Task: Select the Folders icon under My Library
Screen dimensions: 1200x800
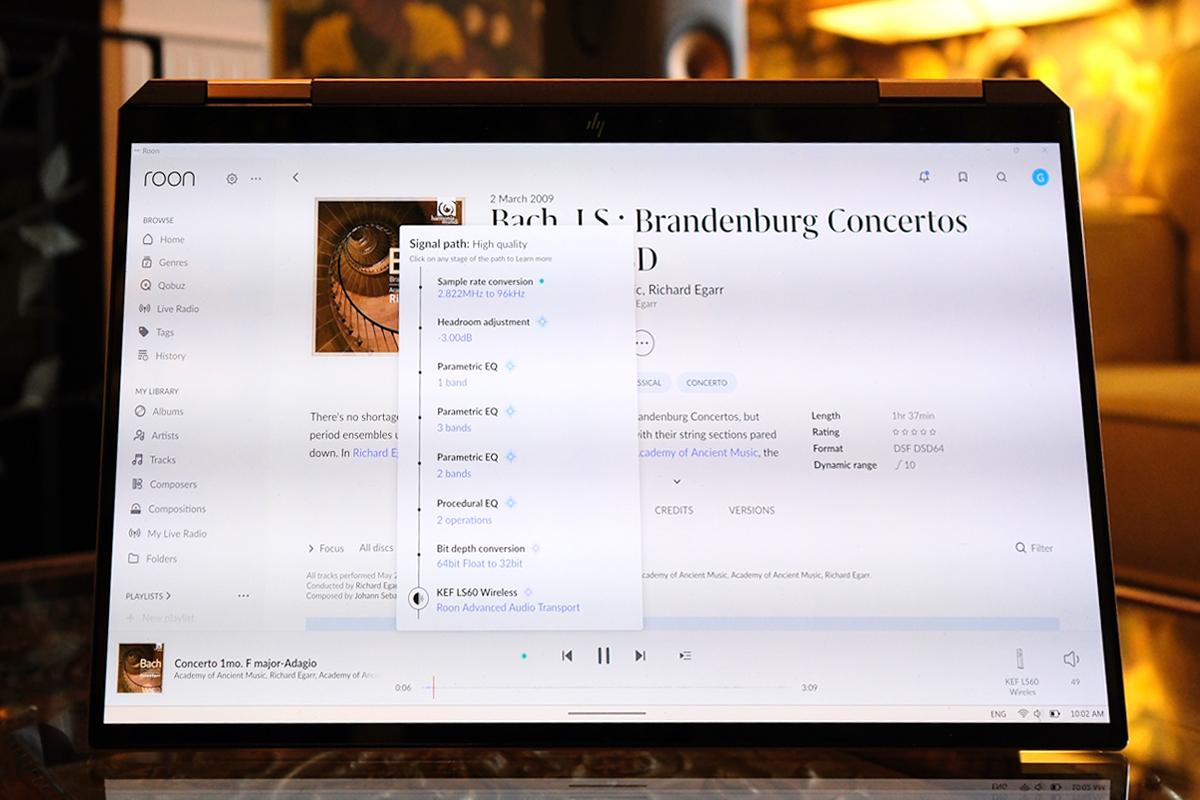Action: point(135,559)
